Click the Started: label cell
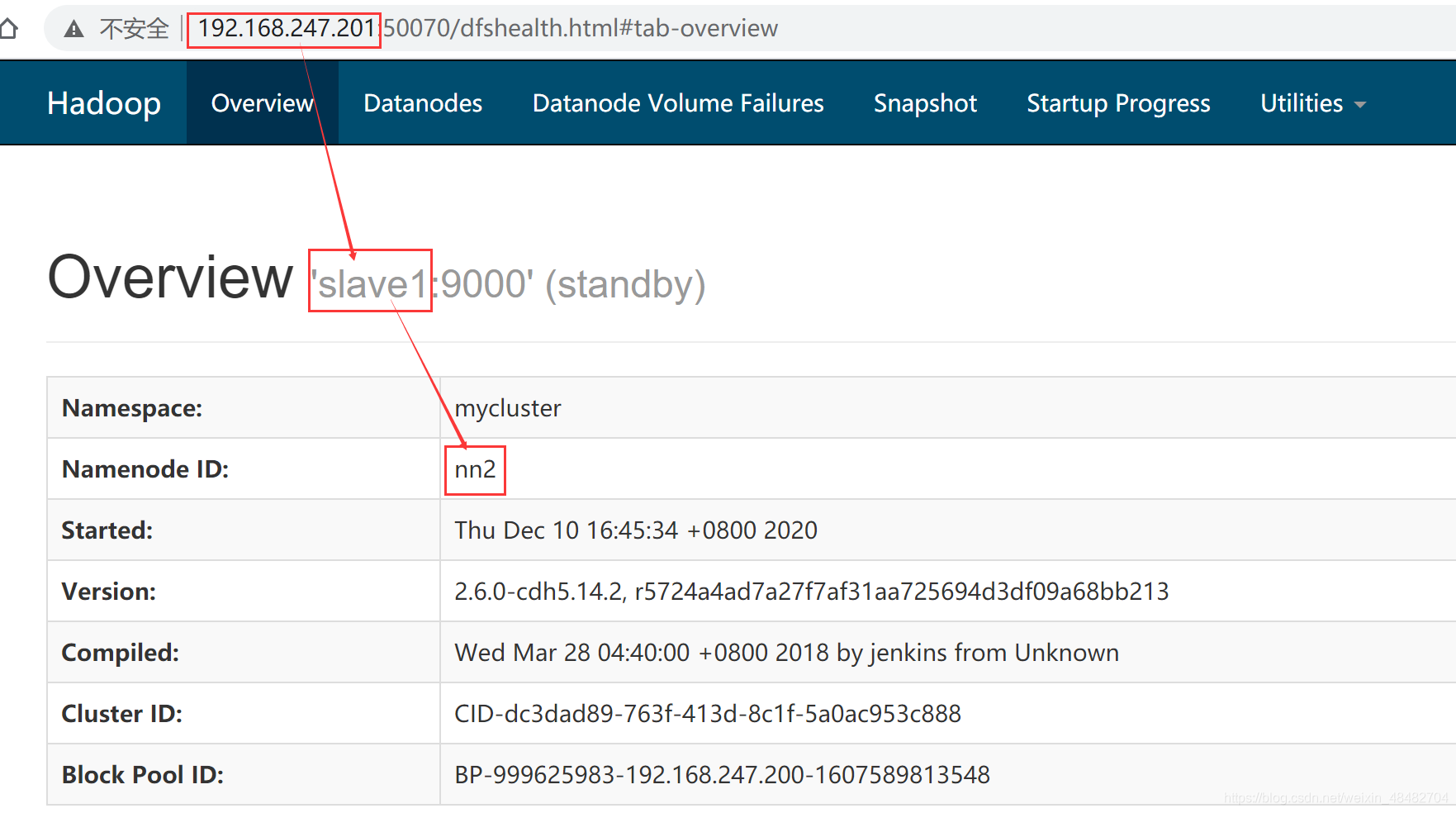The height and width of the screenshot is (813, 1456). coord(244,530)
